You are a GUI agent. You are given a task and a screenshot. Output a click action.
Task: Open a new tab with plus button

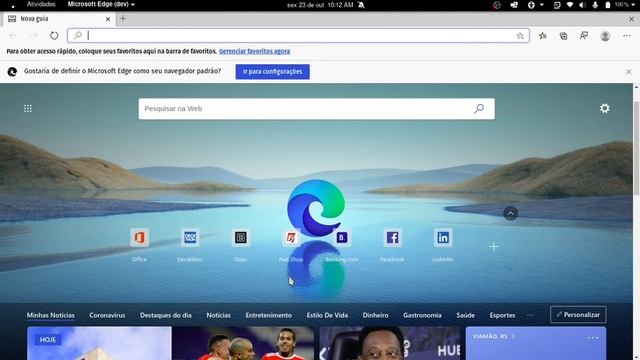coord(123,19)
